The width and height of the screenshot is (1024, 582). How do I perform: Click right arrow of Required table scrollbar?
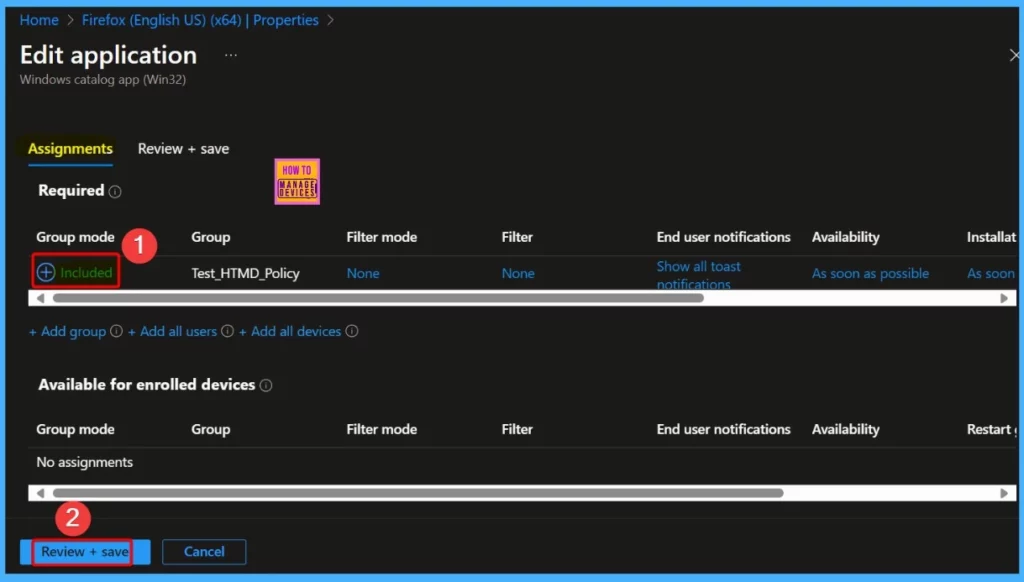(1004, 299)
